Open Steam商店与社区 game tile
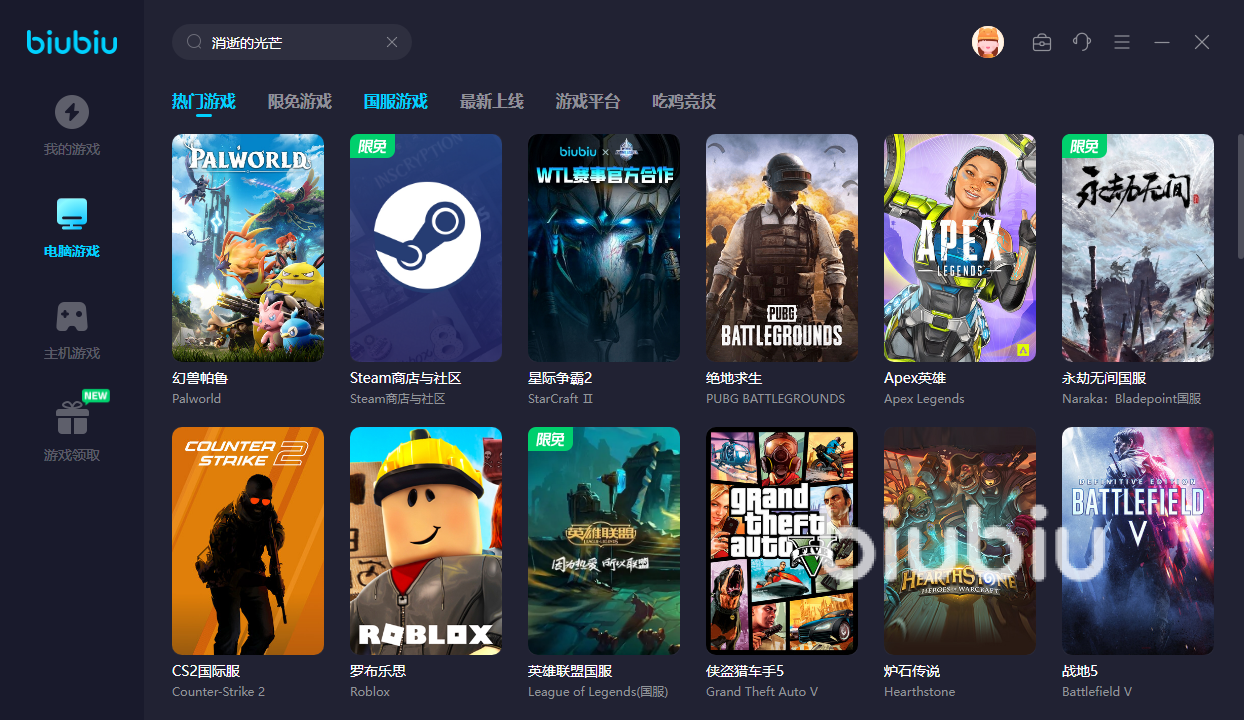This screenshot has width=1244, height=720. tap(426, 248)
